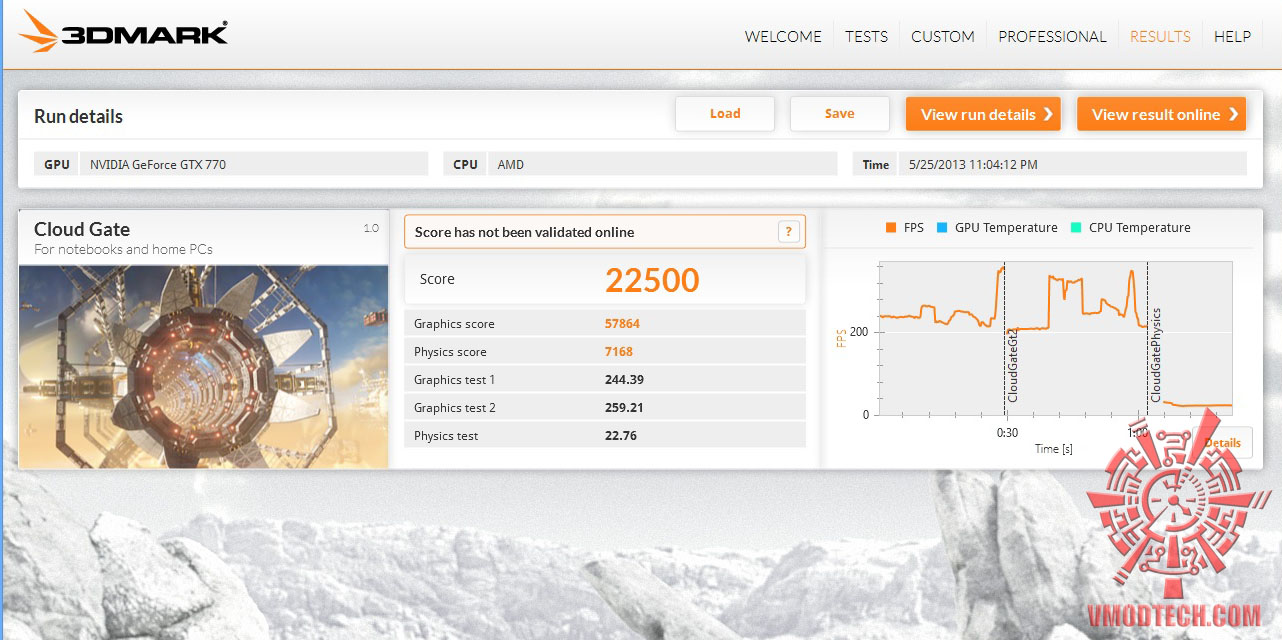
Task: Click View result online button
Action: [x=1161, y=114]
